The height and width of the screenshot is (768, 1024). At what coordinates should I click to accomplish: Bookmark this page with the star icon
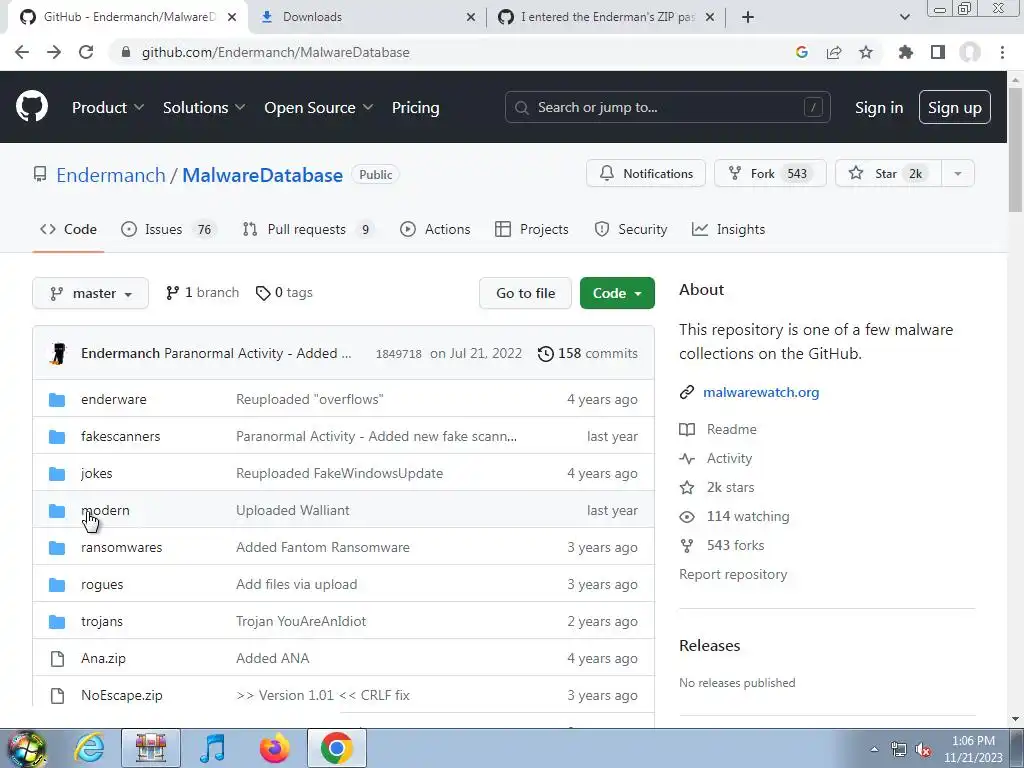pos(866,52)
